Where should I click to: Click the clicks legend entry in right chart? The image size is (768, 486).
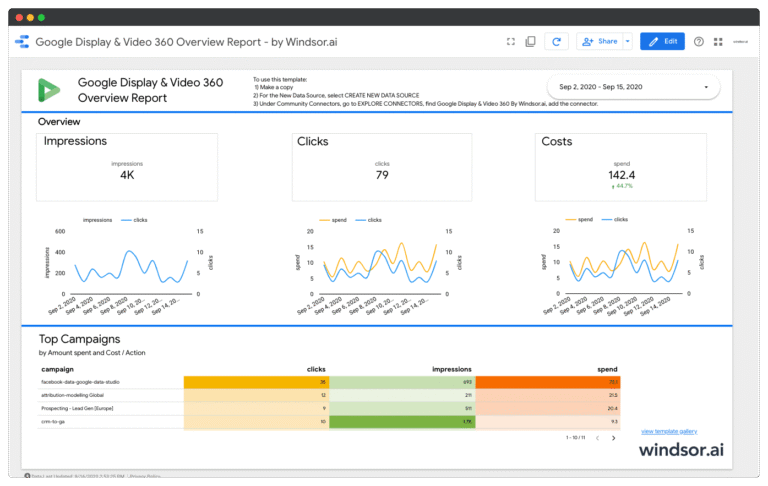click(615, 219)
